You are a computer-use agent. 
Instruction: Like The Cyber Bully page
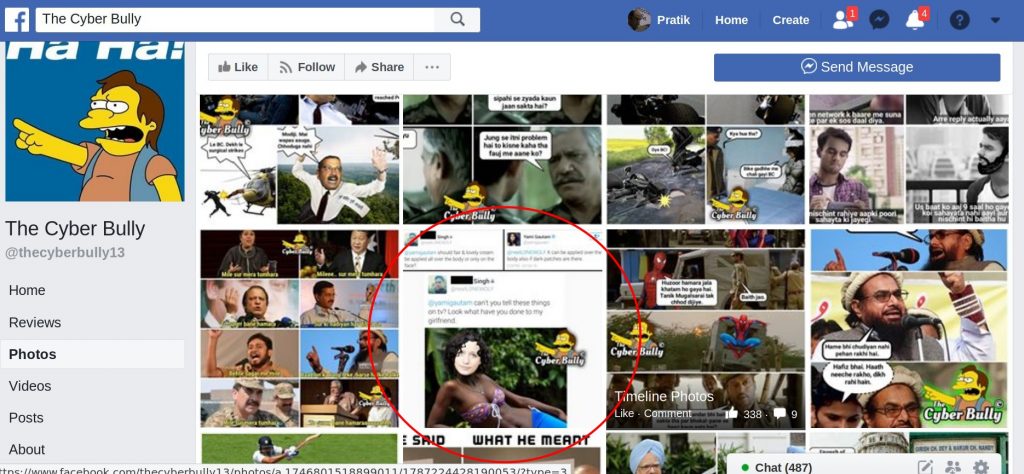click(238, 67)
